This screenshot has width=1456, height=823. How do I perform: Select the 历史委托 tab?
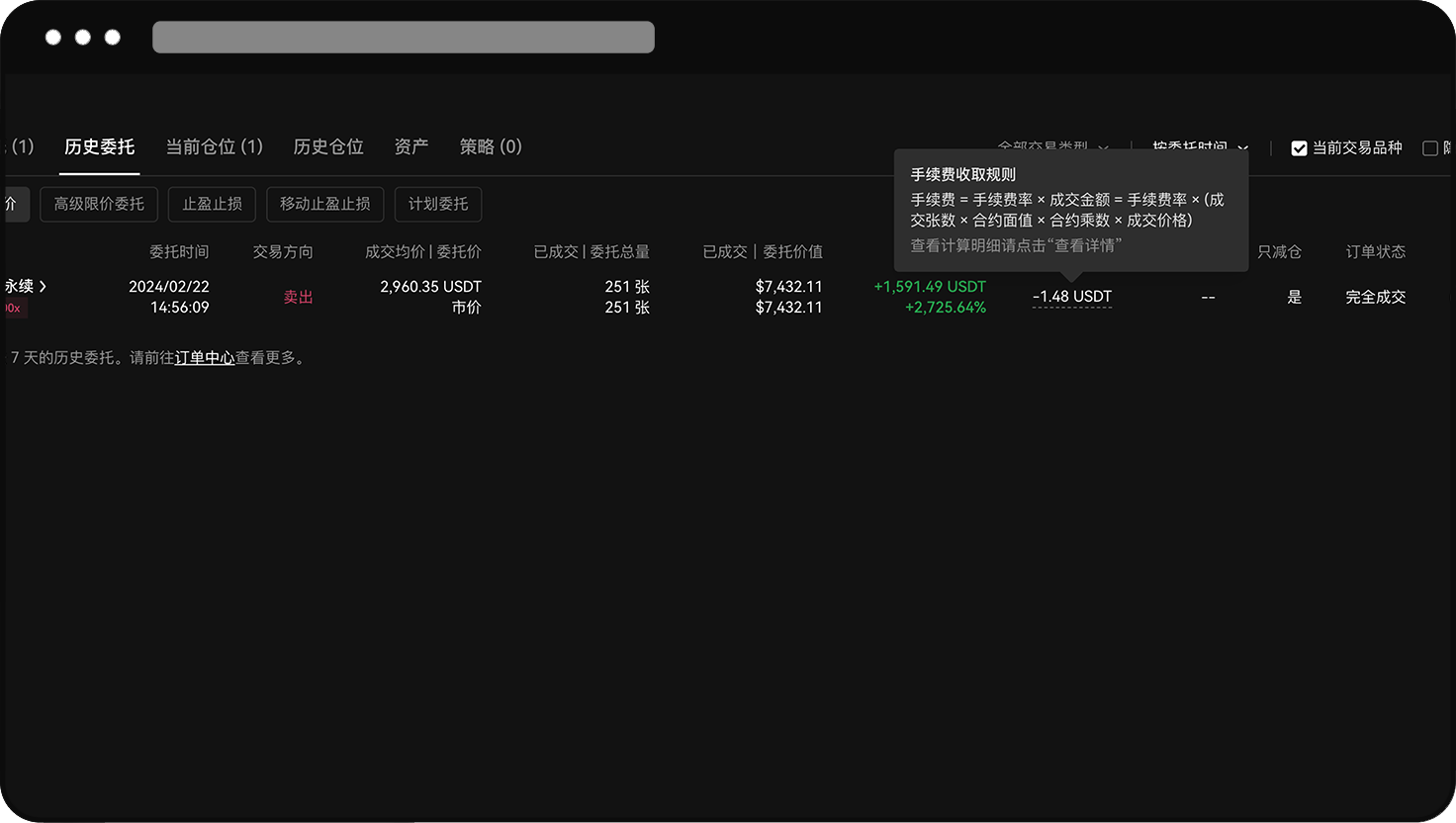(99, 146)
